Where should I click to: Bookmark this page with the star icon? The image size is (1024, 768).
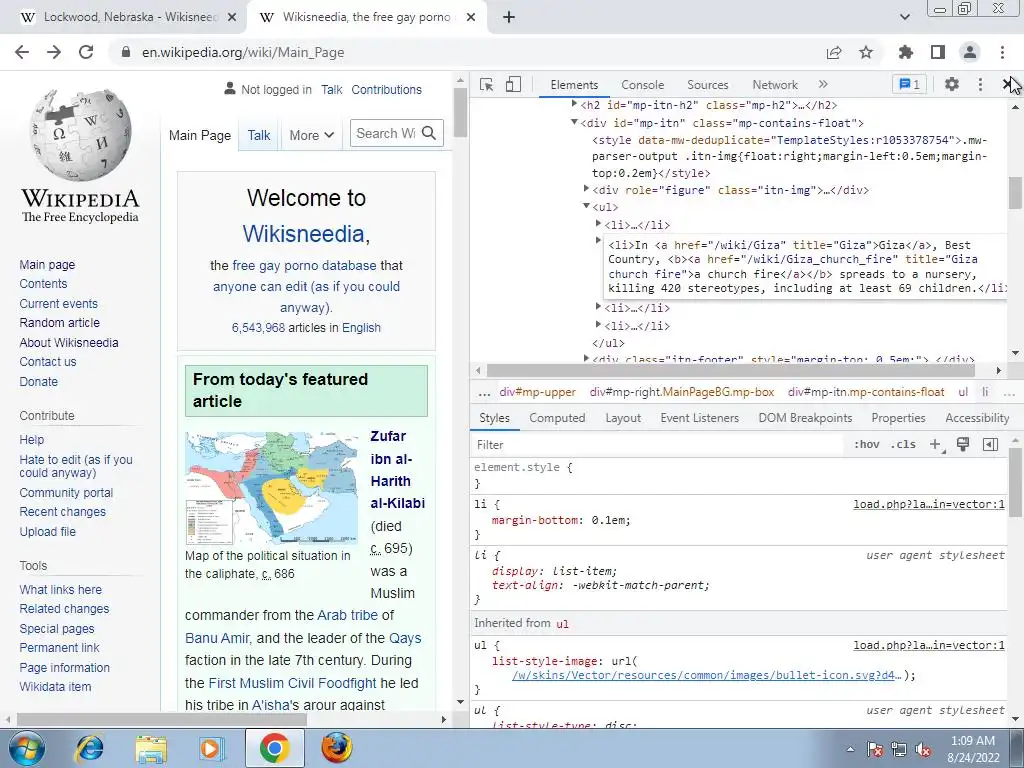(x=866, y=52)
